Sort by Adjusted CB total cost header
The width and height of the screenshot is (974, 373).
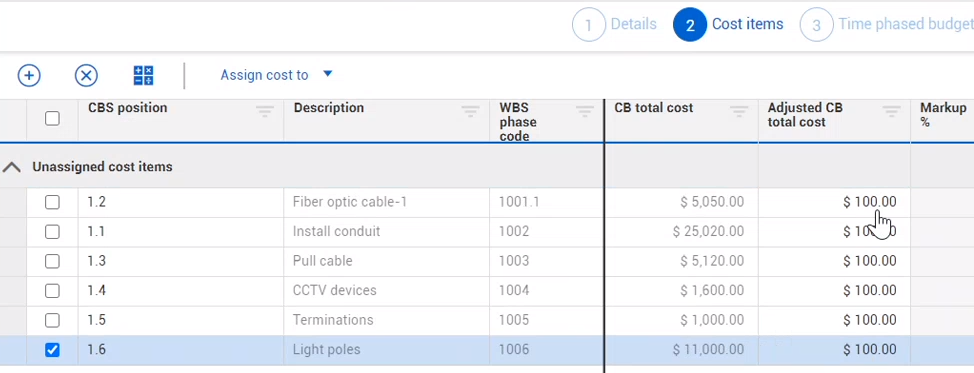pos(805,114)
